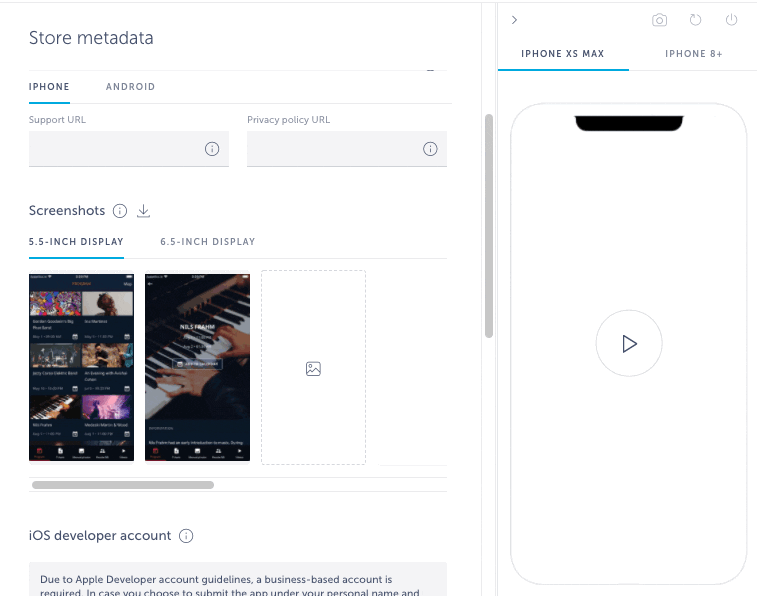
Task: Choose the iPhone XS Max preview tab
Action: (563, 54)
